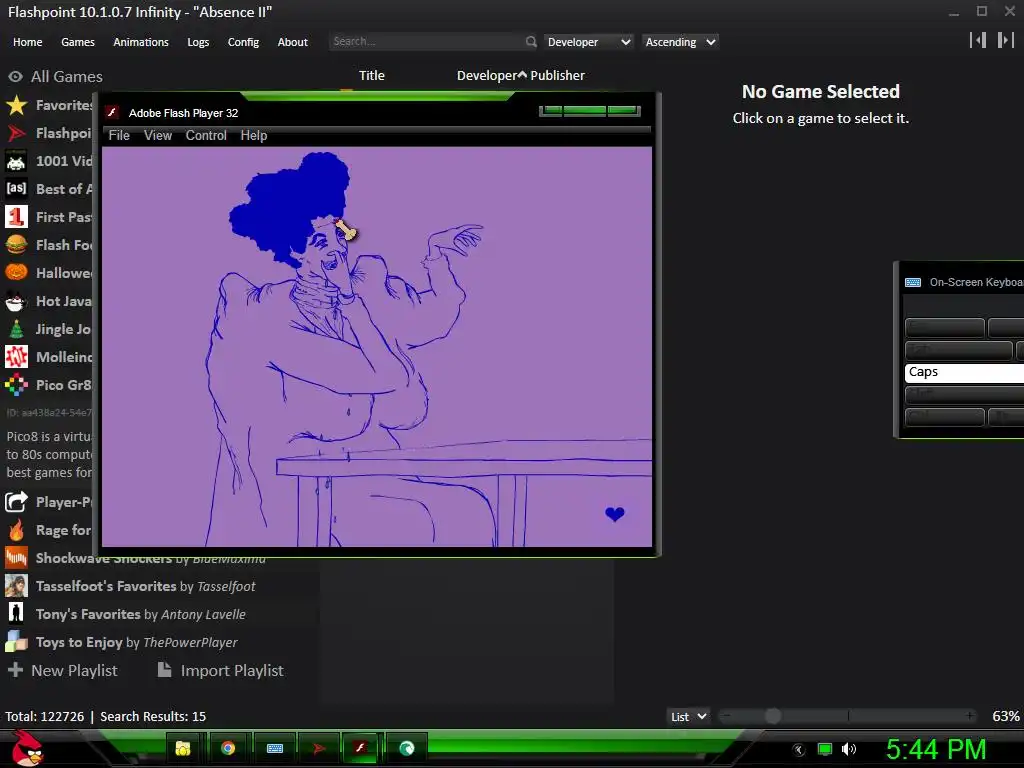Image resolution: width=1024 pixels, height=768 pixels.
Task: Adjust the game scale slider handle
Action: [773, 716]
